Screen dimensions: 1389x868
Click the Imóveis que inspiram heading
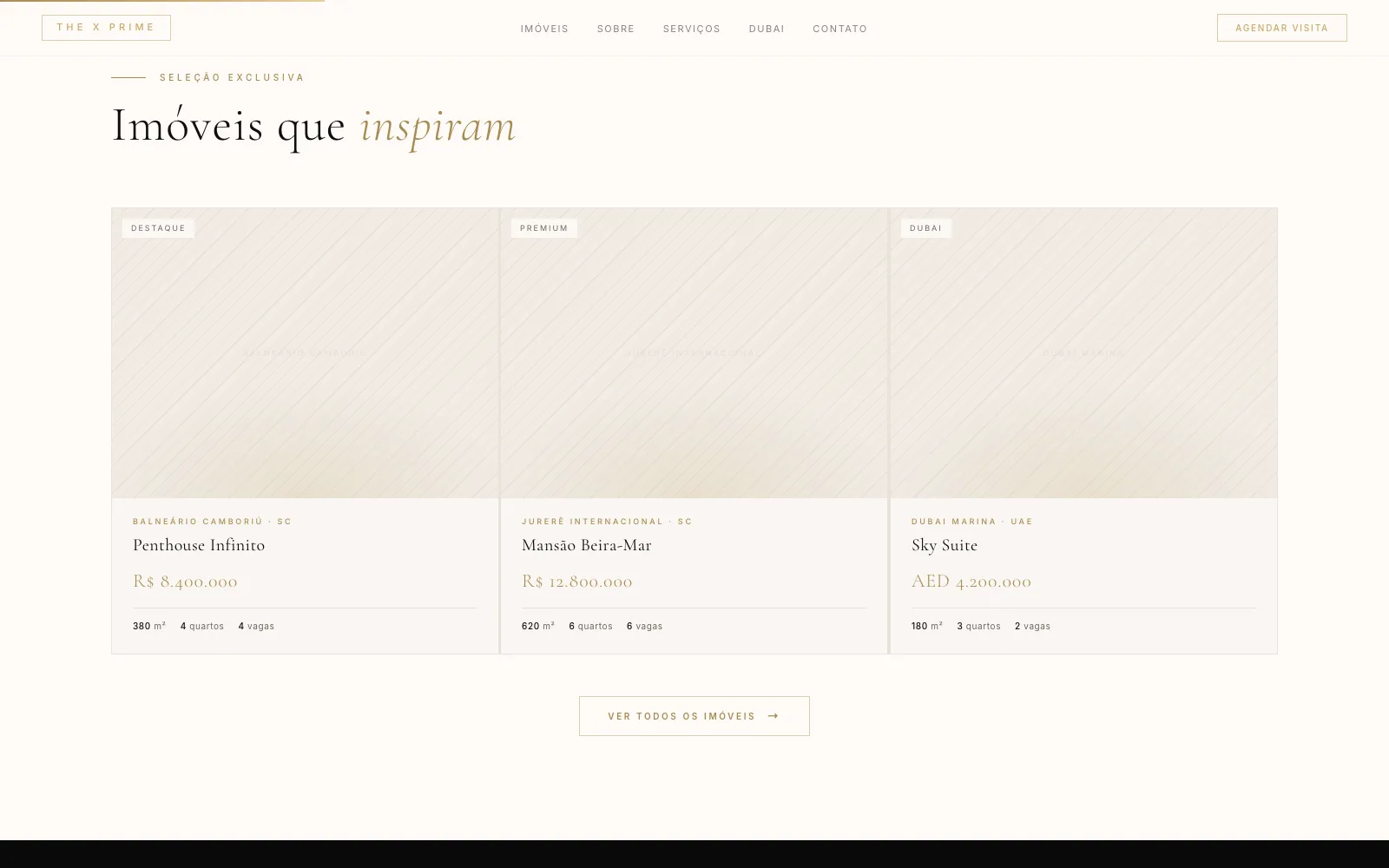coord(313,126)
